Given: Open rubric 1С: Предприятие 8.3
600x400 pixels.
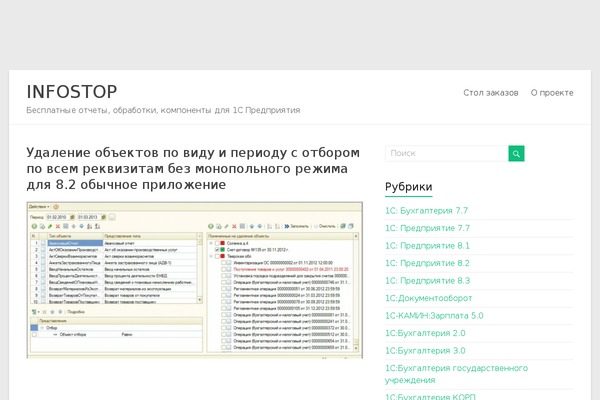Looking at the screenshot, I should point(427,281).
